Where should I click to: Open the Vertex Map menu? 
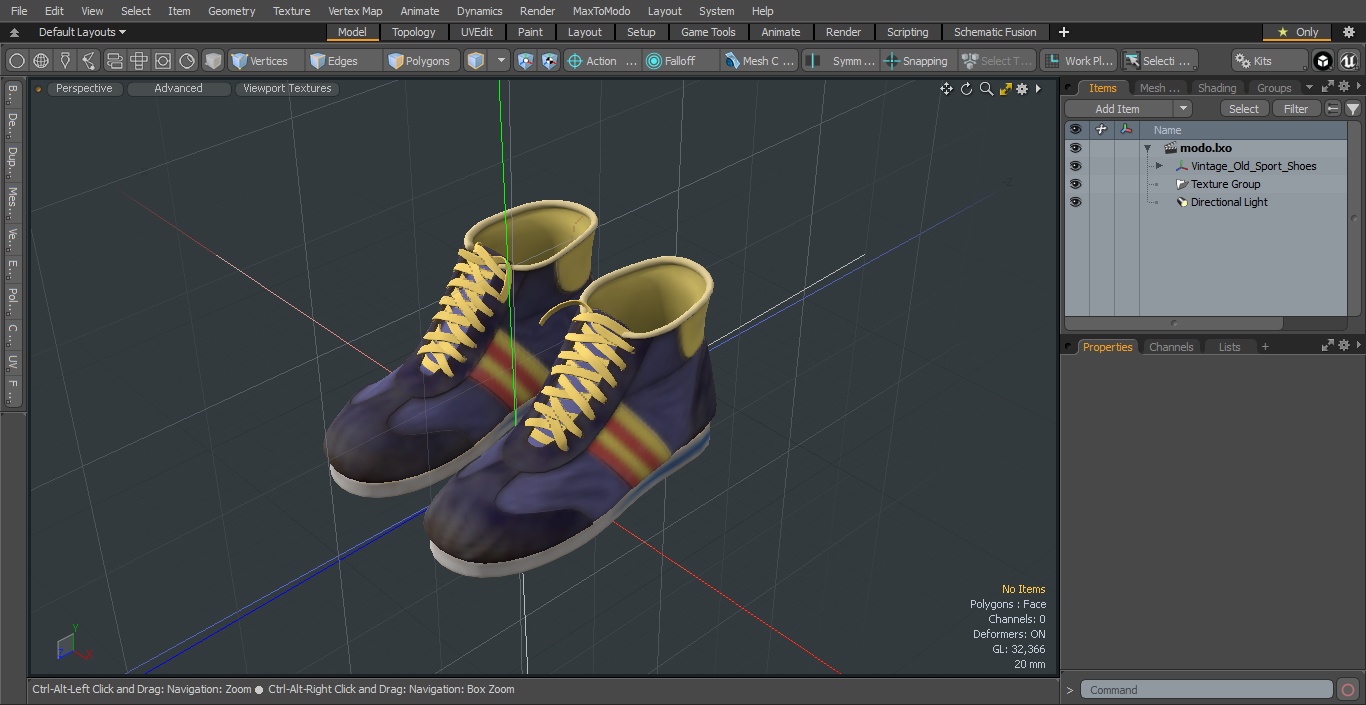click(355, 11)
